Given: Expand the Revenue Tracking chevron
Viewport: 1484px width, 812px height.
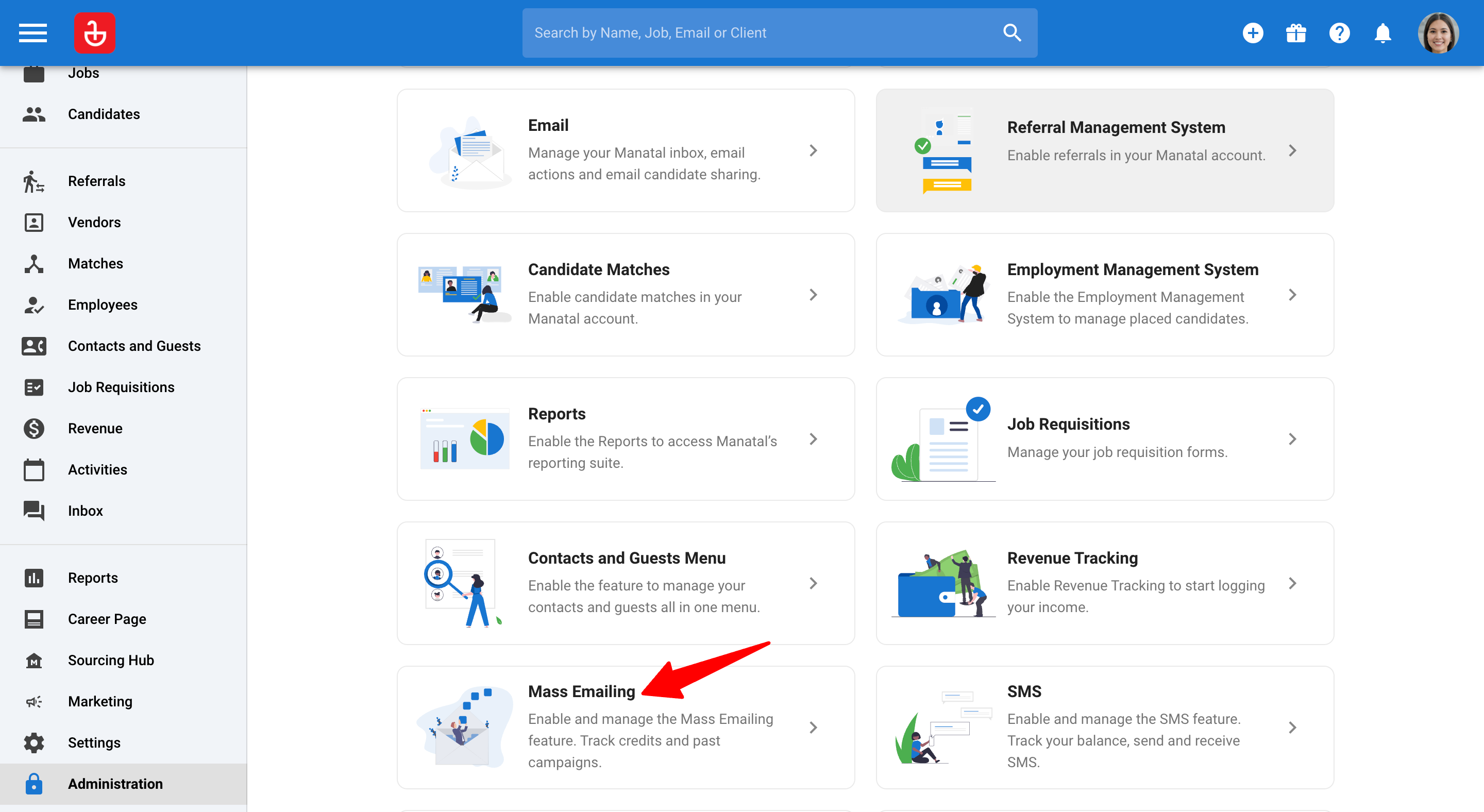Looking at the screenshot, I should pyautogui.click(x=1292, y=583).
